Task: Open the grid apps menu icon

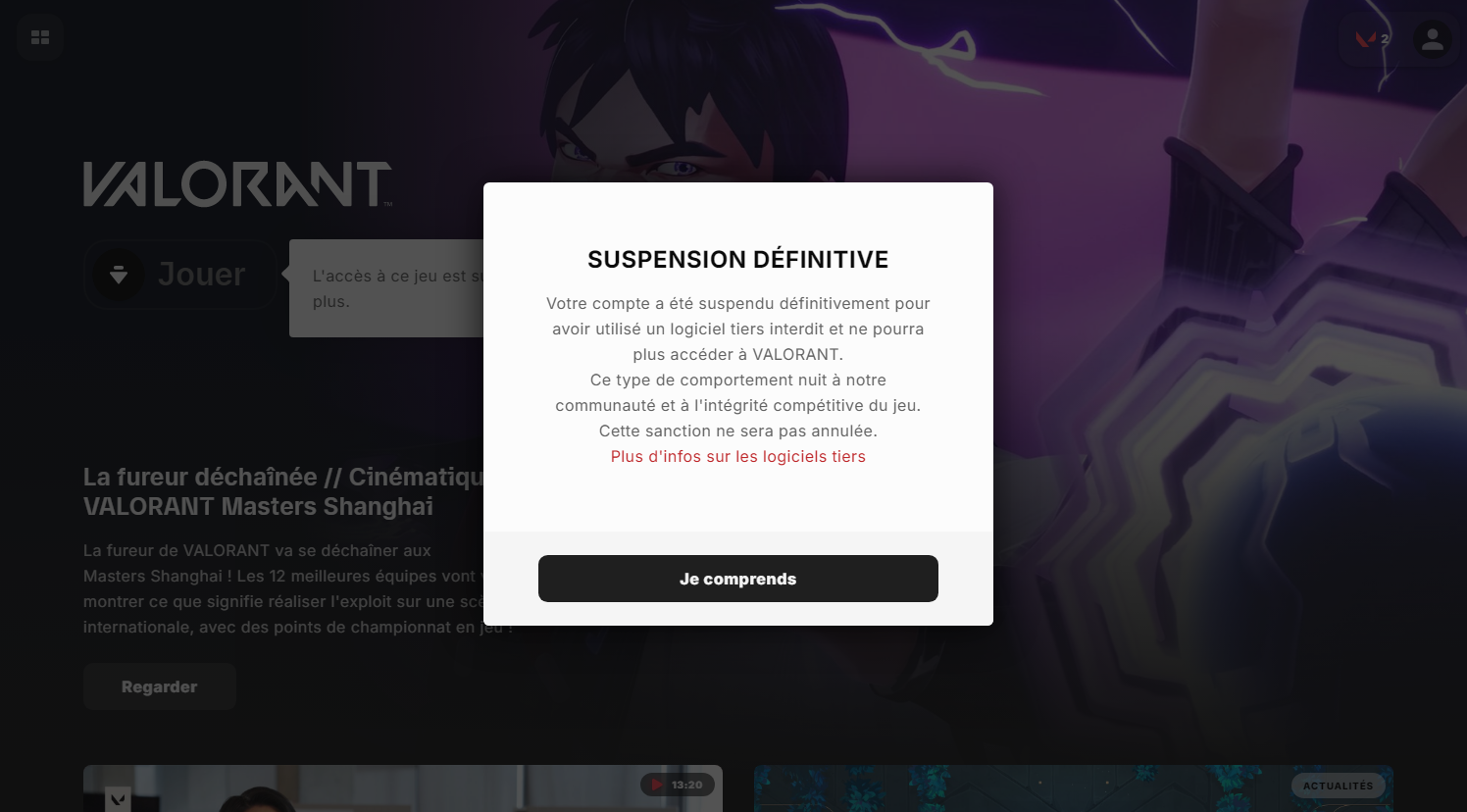Action: click(40, 38)
